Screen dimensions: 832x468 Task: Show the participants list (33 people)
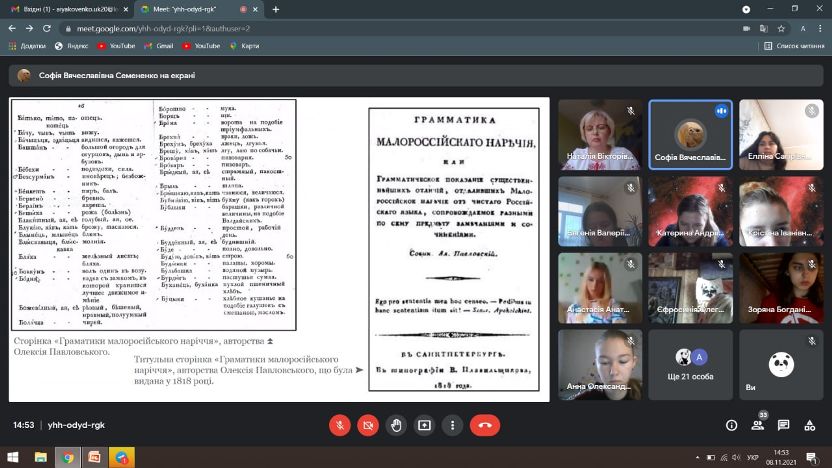(757, 425)
